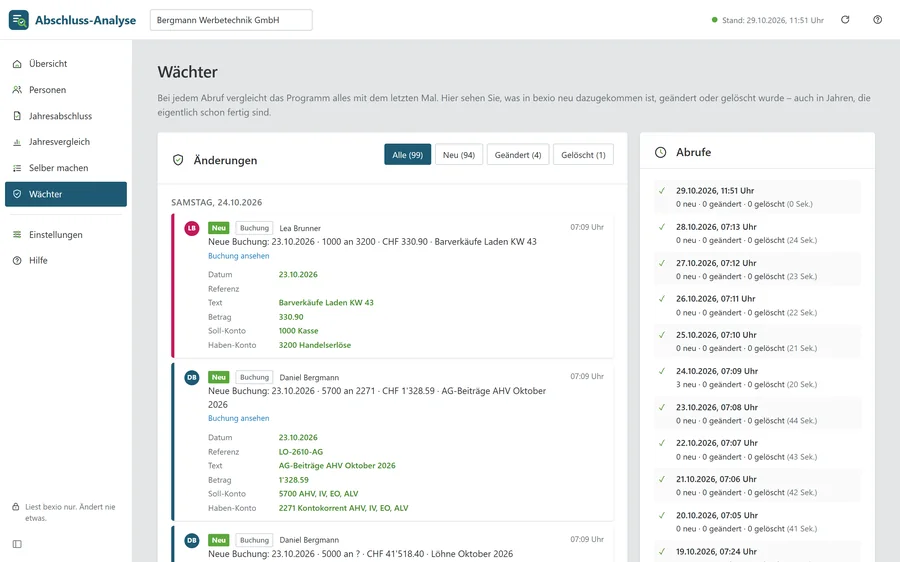Click the reference 'LO-2610-AG'
Screen dimensions: 900x562
(x=301, y=452)
